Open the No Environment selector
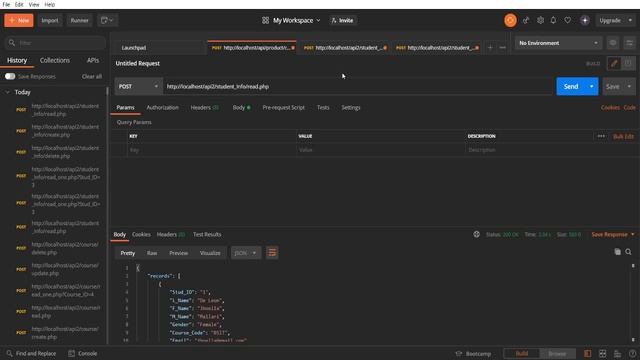640x360 pixels. click(558, 43)
